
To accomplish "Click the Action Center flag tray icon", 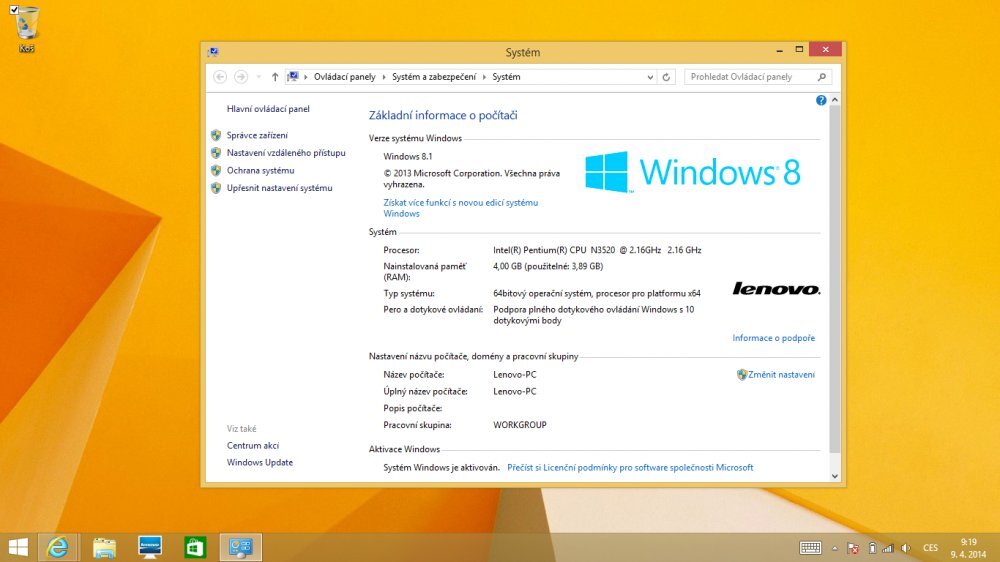I will point(853,548).
